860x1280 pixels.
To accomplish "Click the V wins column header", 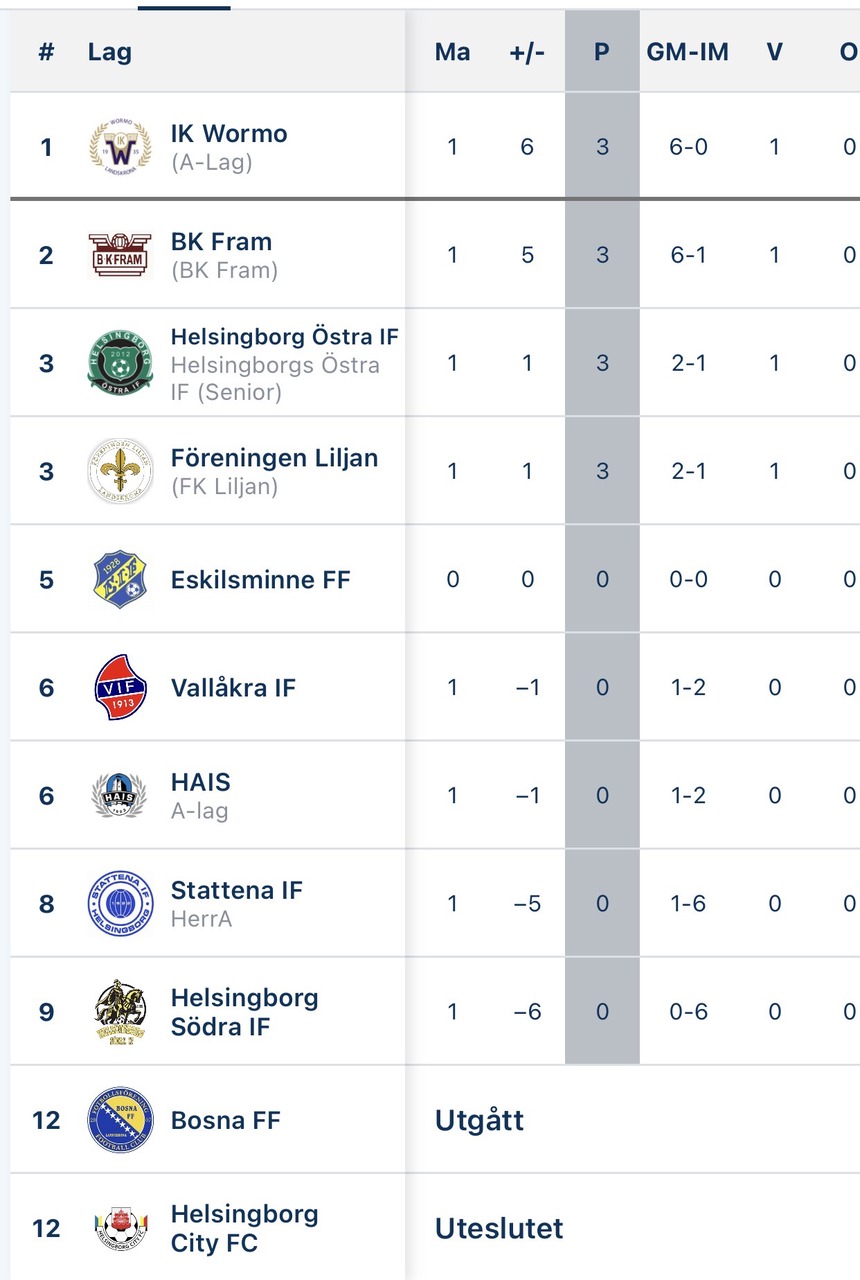I will (774, 52).
